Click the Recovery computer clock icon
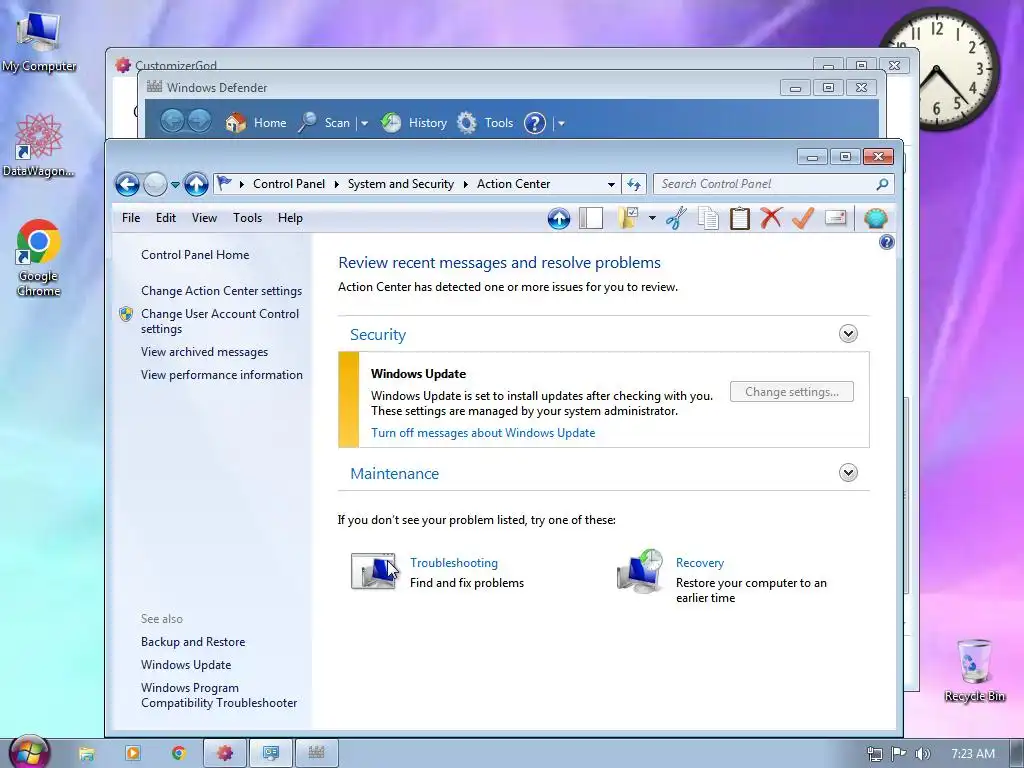 640,571
